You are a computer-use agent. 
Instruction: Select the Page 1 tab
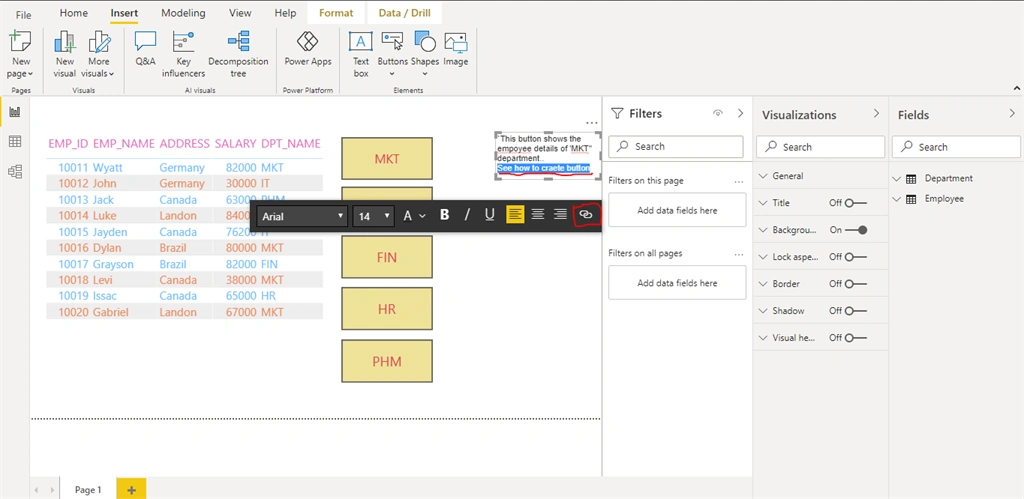(88, 489)
